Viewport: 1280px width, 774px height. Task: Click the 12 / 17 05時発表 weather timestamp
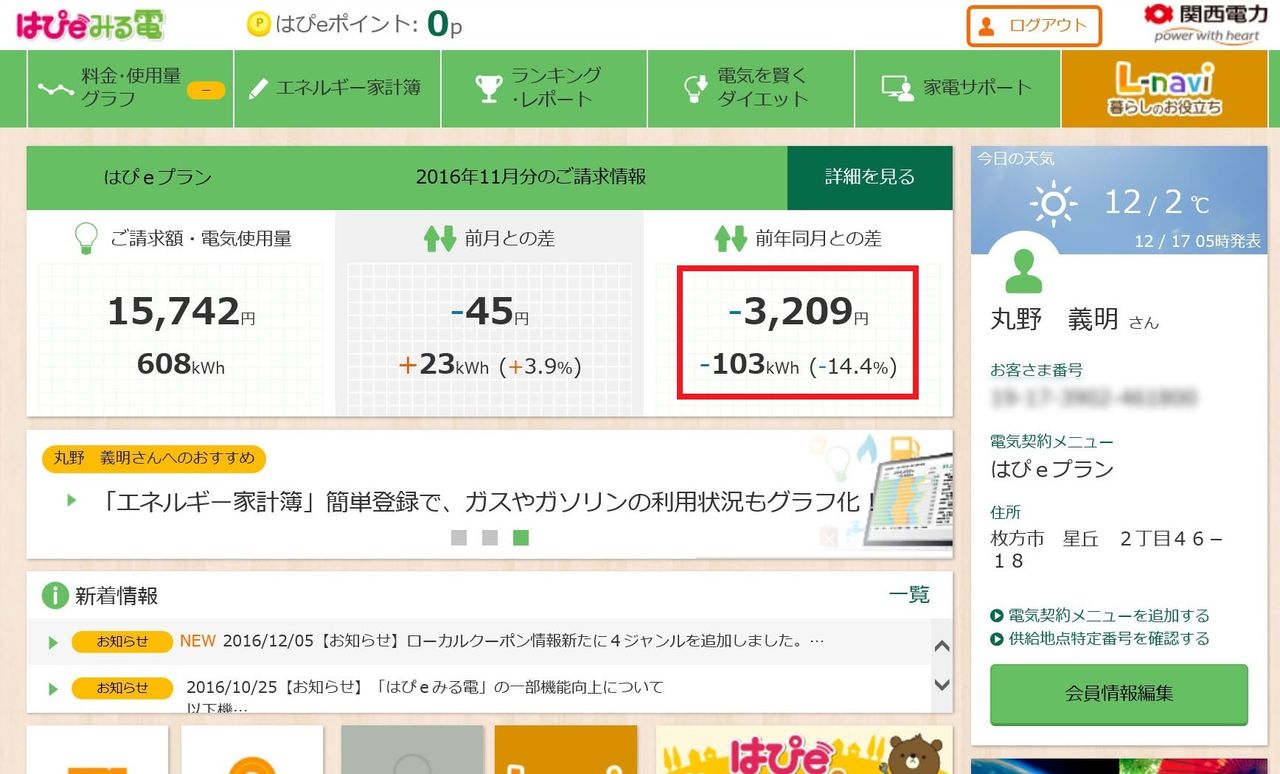1198,242
